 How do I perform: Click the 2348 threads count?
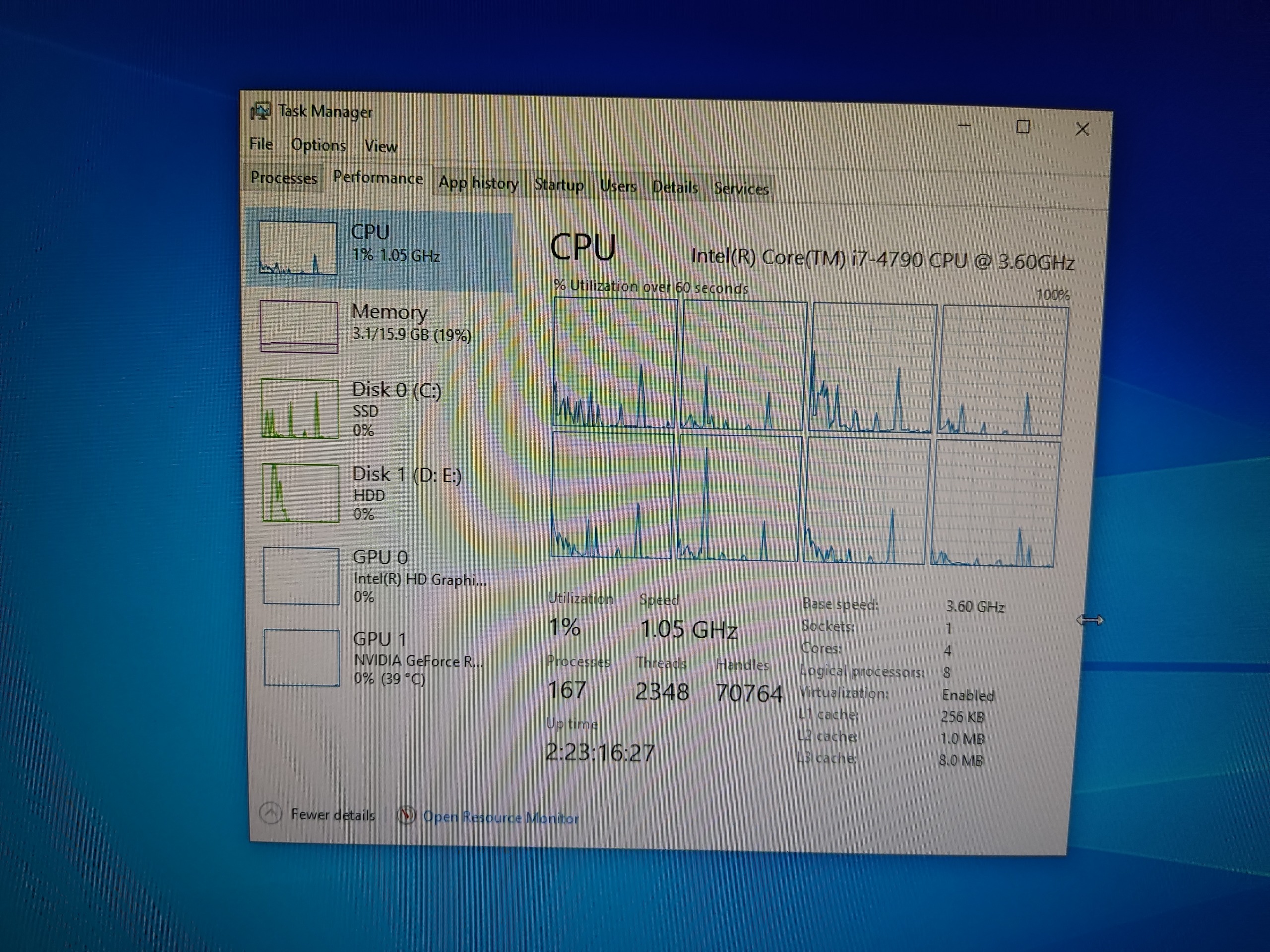661,692
